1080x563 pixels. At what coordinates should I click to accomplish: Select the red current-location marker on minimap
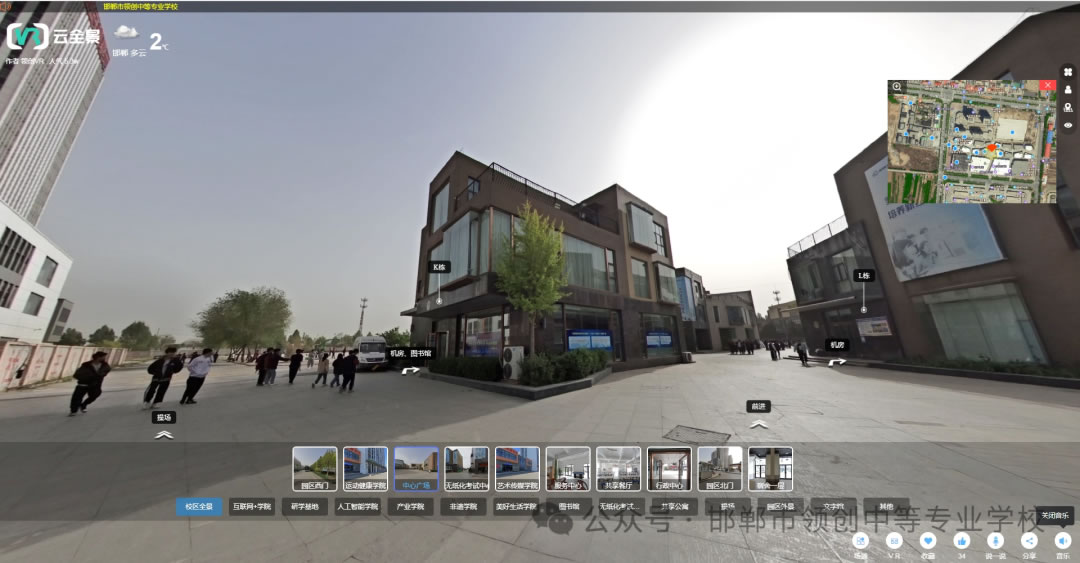[x=991, y=147]
